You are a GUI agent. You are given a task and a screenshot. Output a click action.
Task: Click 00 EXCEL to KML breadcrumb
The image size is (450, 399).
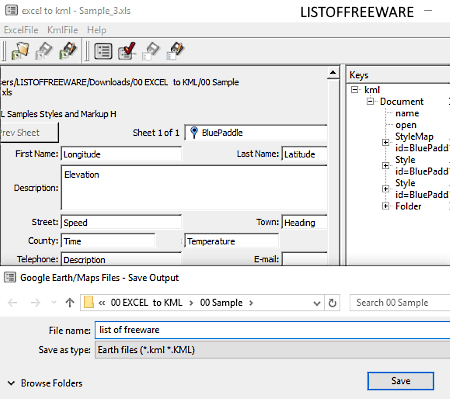click(146, 303)
